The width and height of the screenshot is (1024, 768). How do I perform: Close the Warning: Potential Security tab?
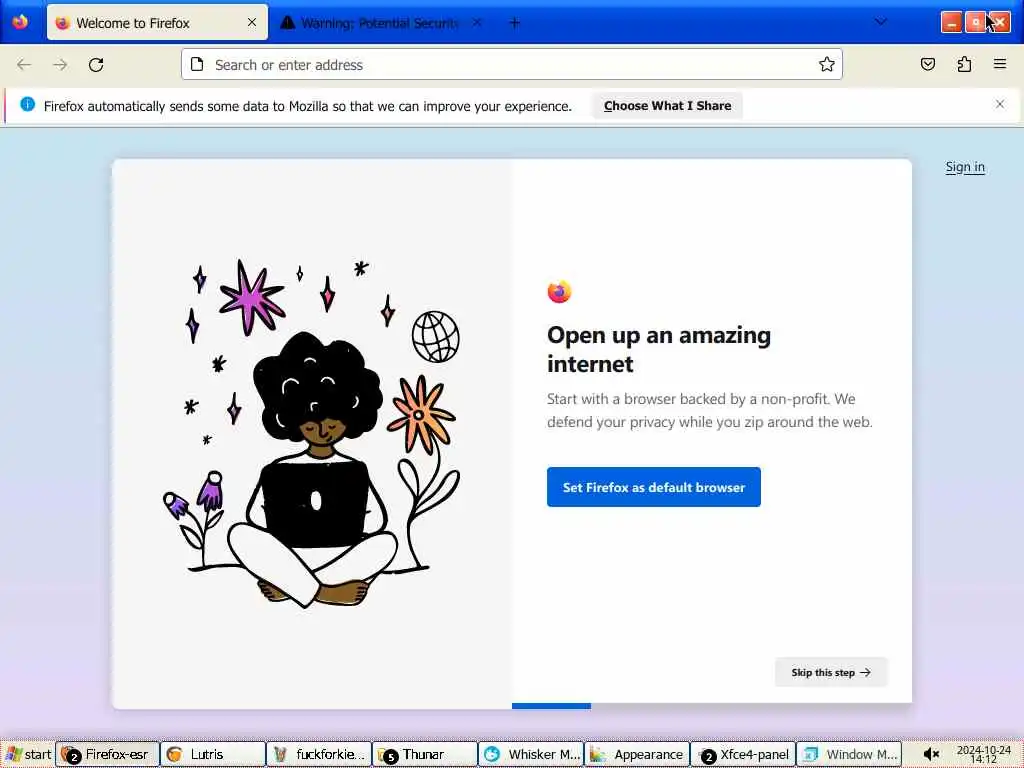click(477, 22)
